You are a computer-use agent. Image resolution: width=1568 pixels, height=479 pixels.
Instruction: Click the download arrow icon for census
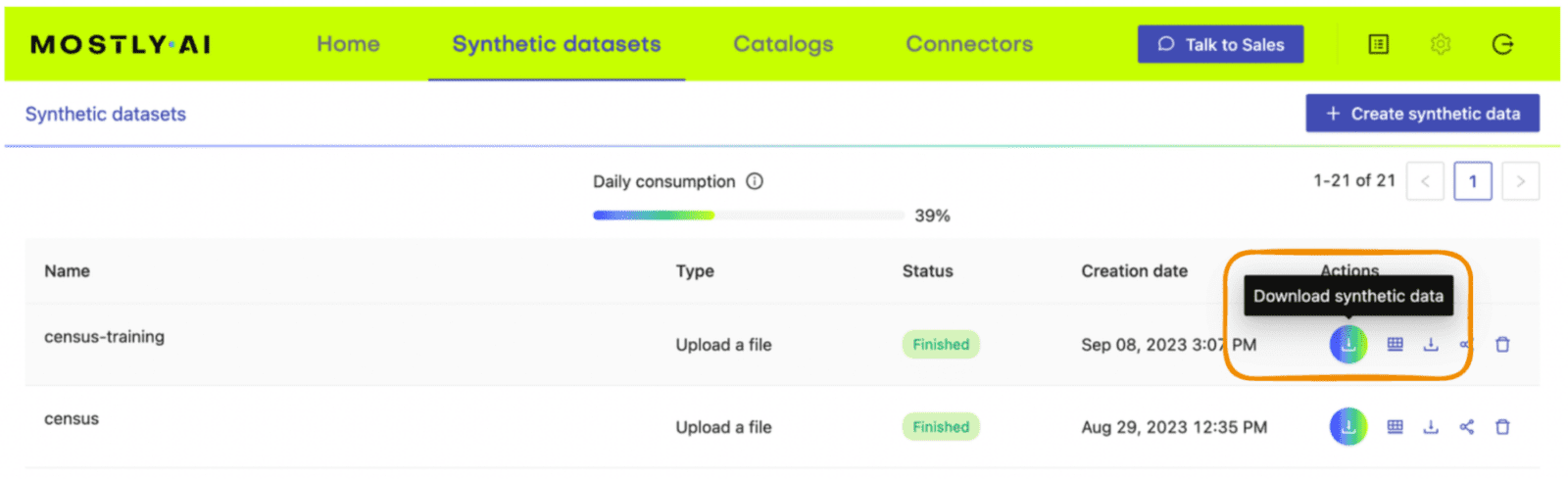click(1431, 427)
